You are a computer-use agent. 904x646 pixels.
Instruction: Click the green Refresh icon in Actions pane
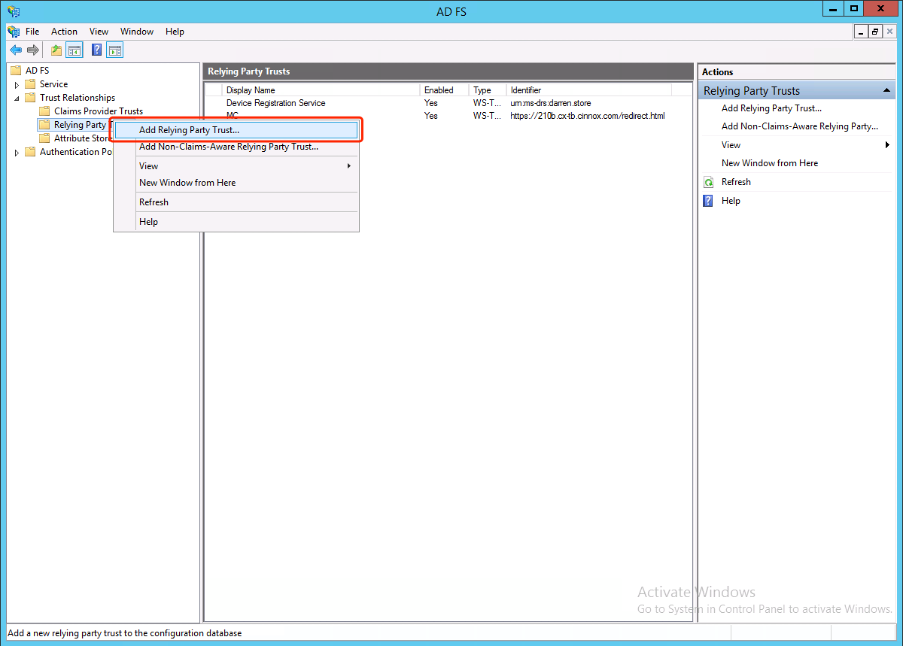[709, 182]
